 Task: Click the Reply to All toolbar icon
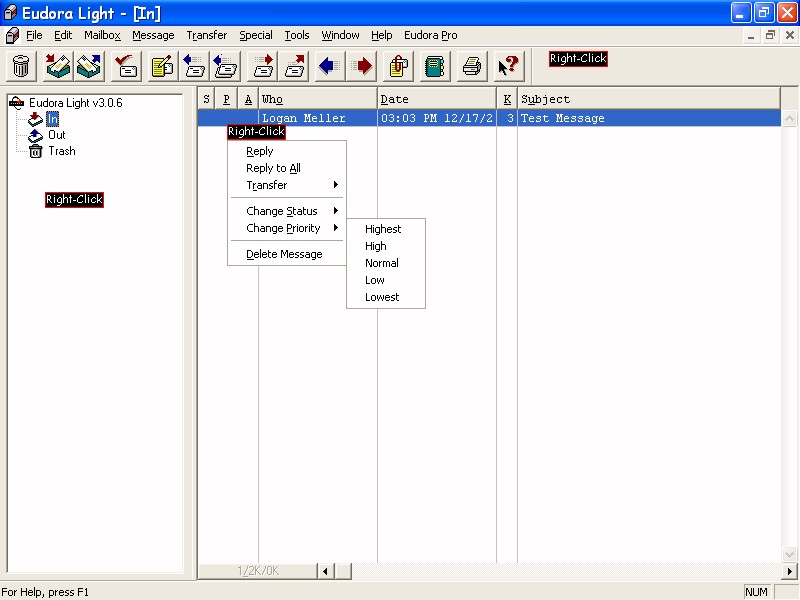(x=225, y=66)
